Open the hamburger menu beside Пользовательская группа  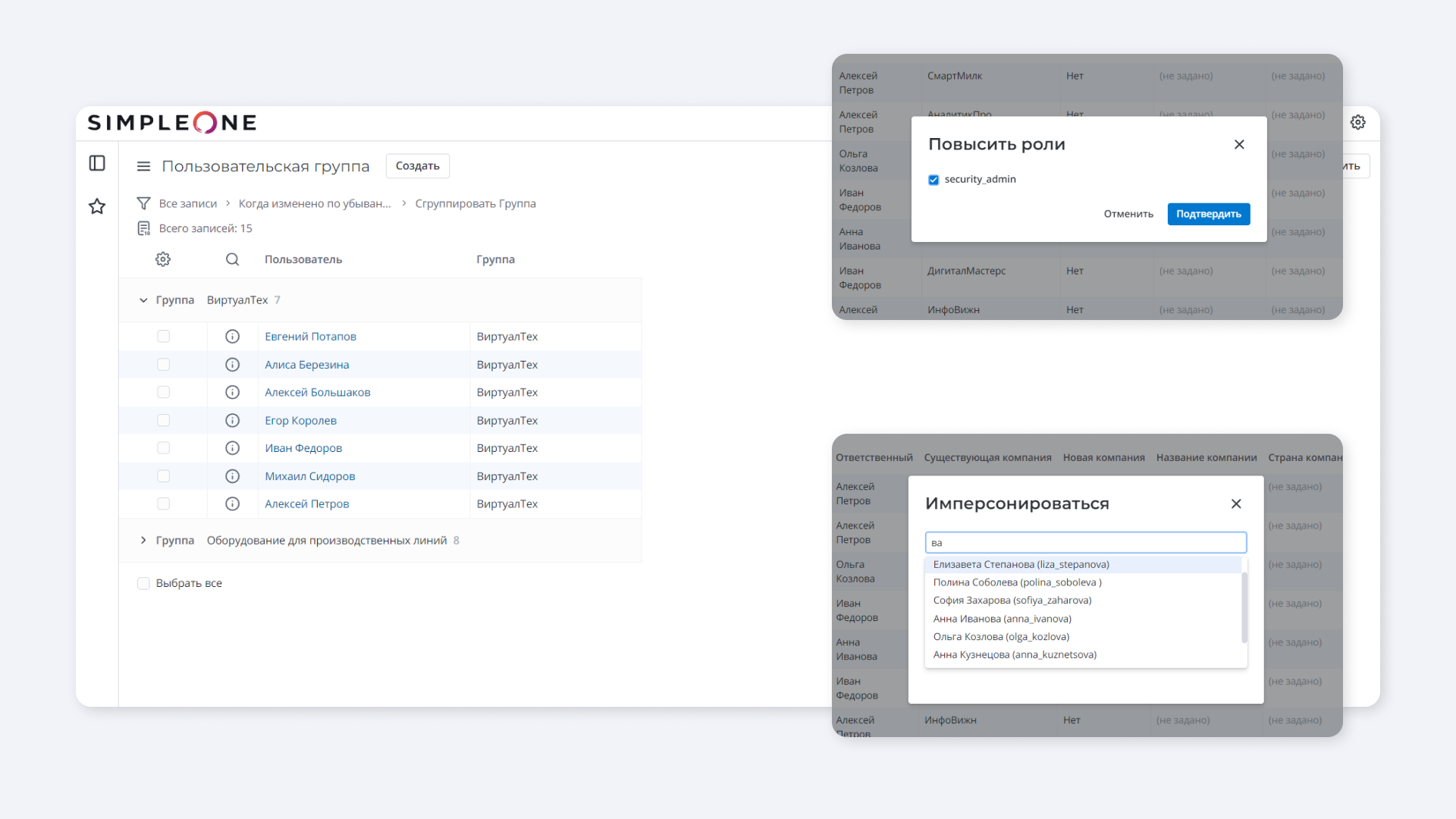pos(143,166)
